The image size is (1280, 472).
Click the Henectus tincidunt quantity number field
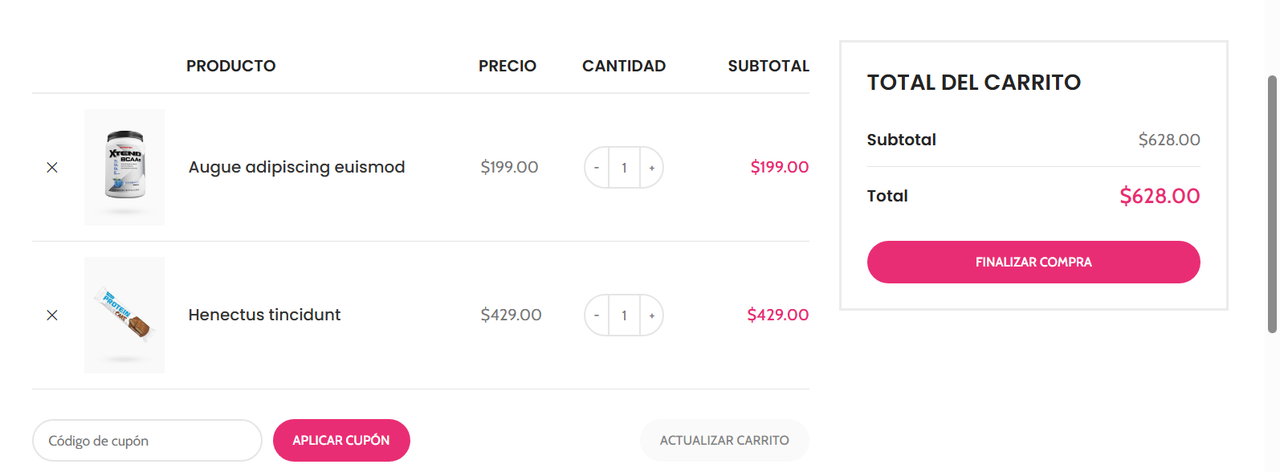pyautogui.click(x=624, y=315)
